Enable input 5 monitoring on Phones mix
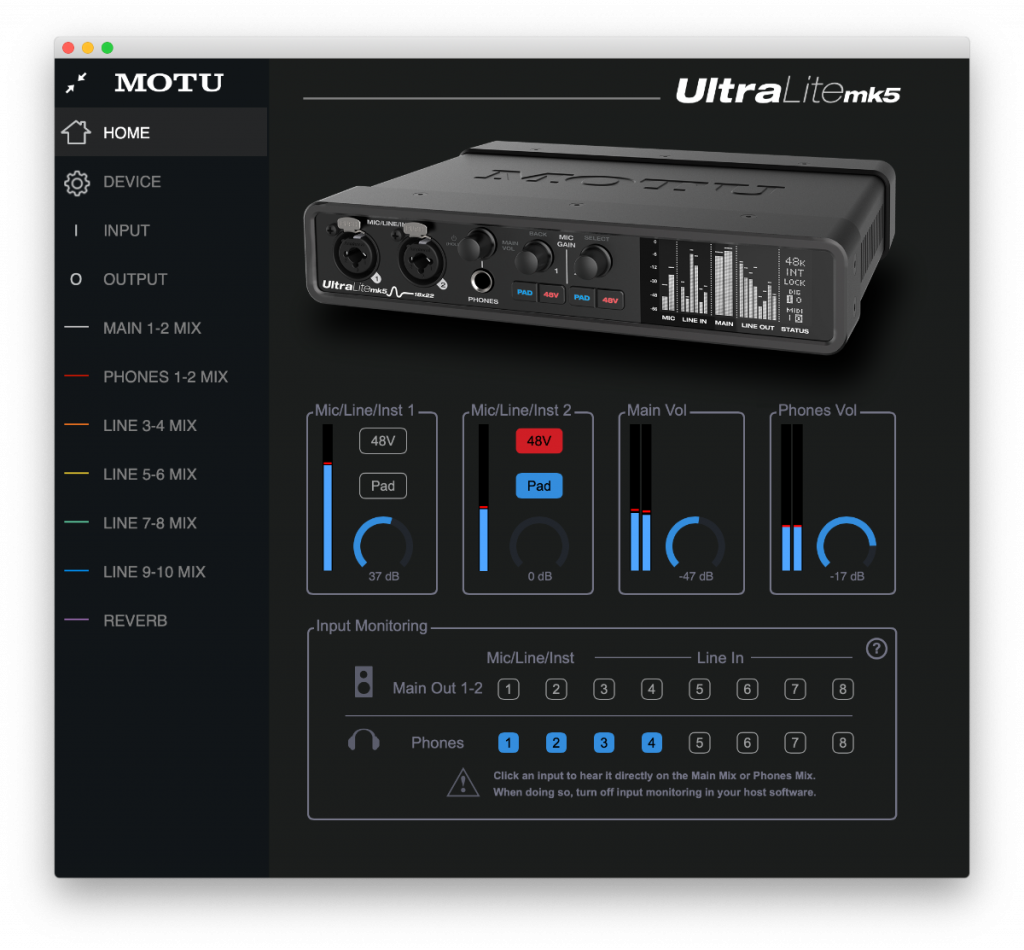Image resolution: width=1024 pixels, height=950 pixels. point(699,743)
